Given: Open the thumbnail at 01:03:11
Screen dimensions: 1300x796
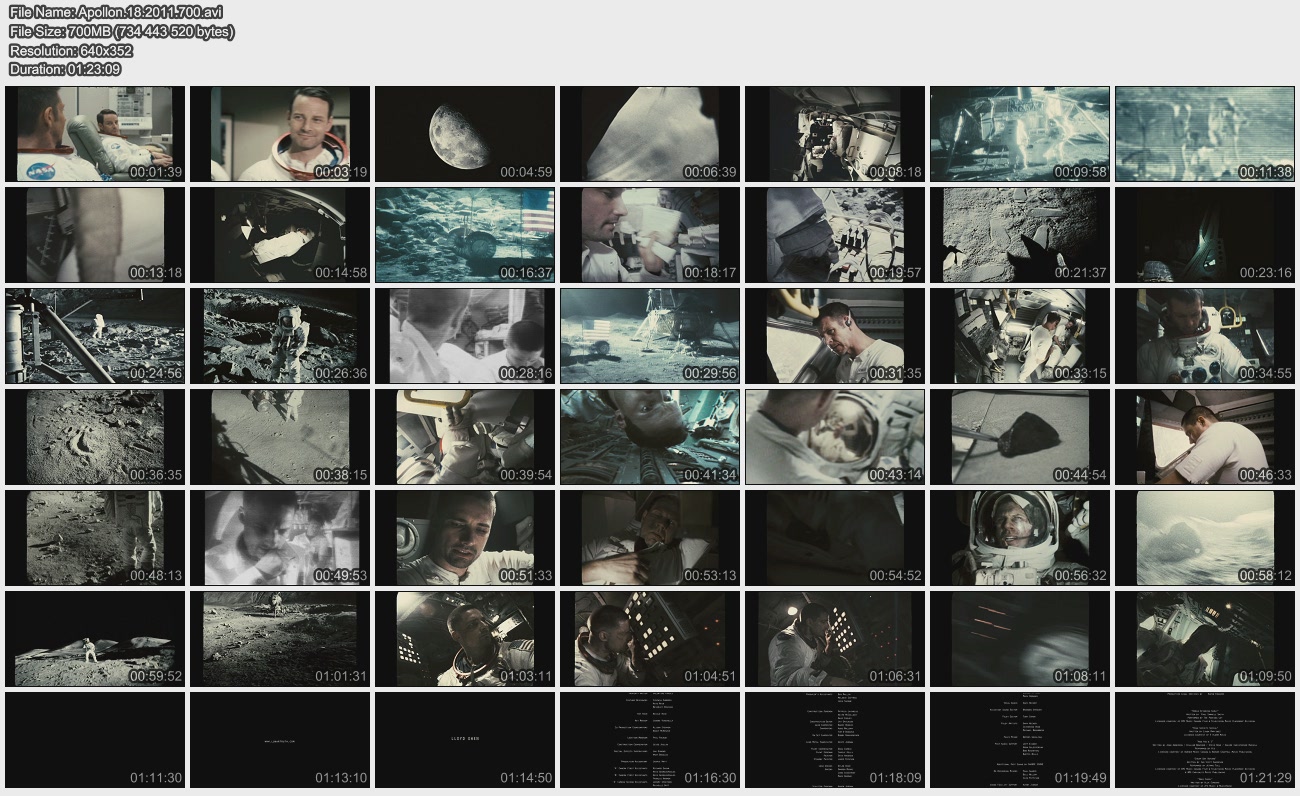Looking at the screenshot, I should [465, 639].
